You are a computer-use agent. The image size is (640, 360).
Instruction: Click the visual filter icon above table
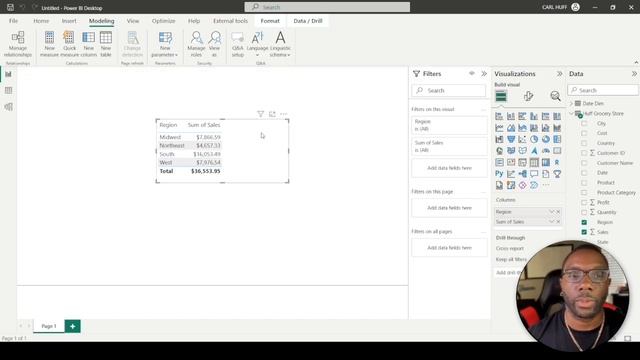260,114
